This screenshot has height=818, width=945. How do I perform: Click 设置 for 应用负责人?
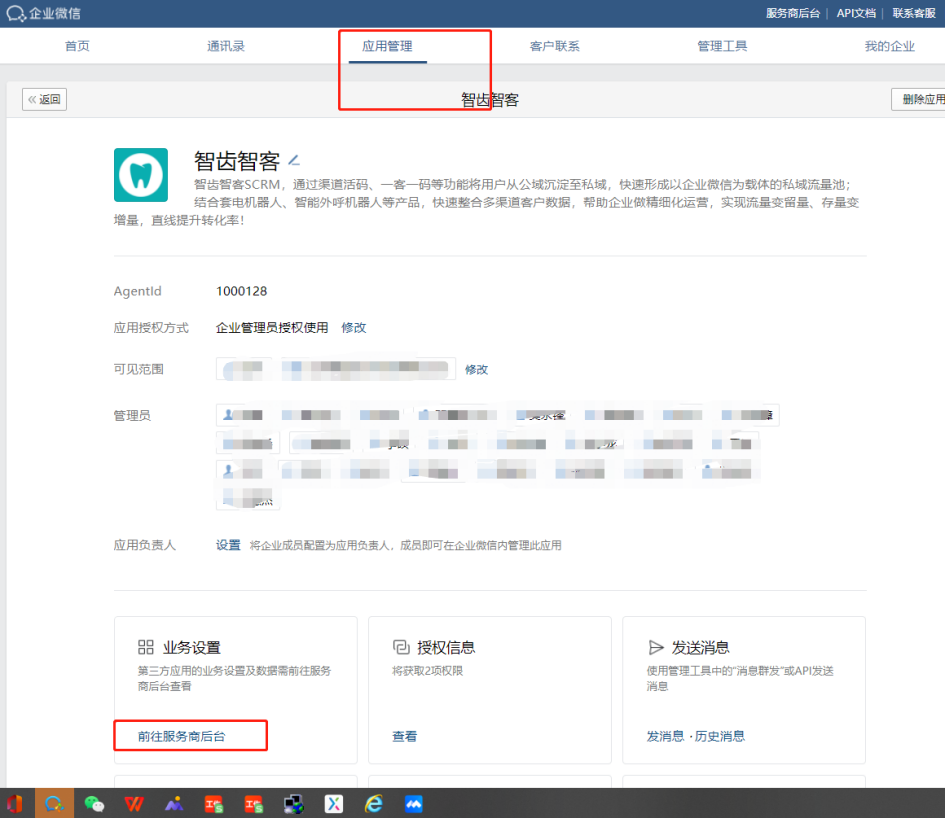pos(228,545)
